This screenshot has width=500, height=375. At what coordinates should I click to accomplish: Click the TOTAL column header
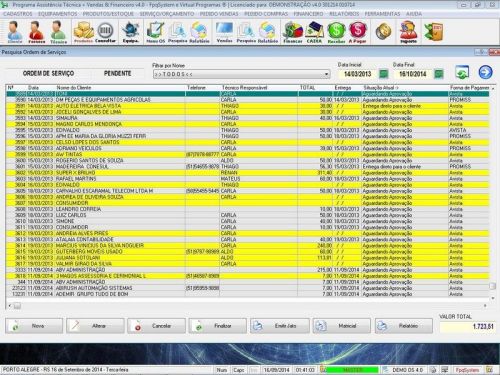pyautogui.click(x=307, y=88)
